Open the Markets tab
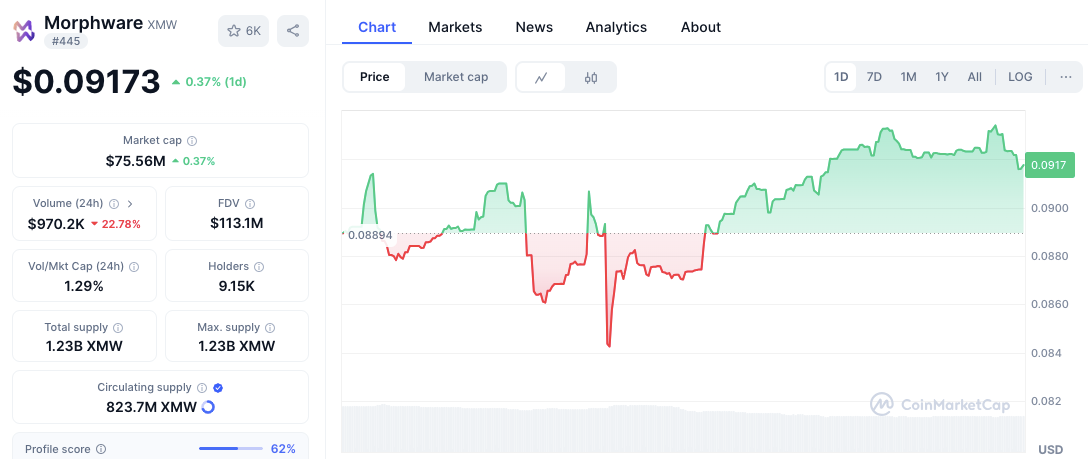This screenshot has height=459, width=1088. coord(455,27)
